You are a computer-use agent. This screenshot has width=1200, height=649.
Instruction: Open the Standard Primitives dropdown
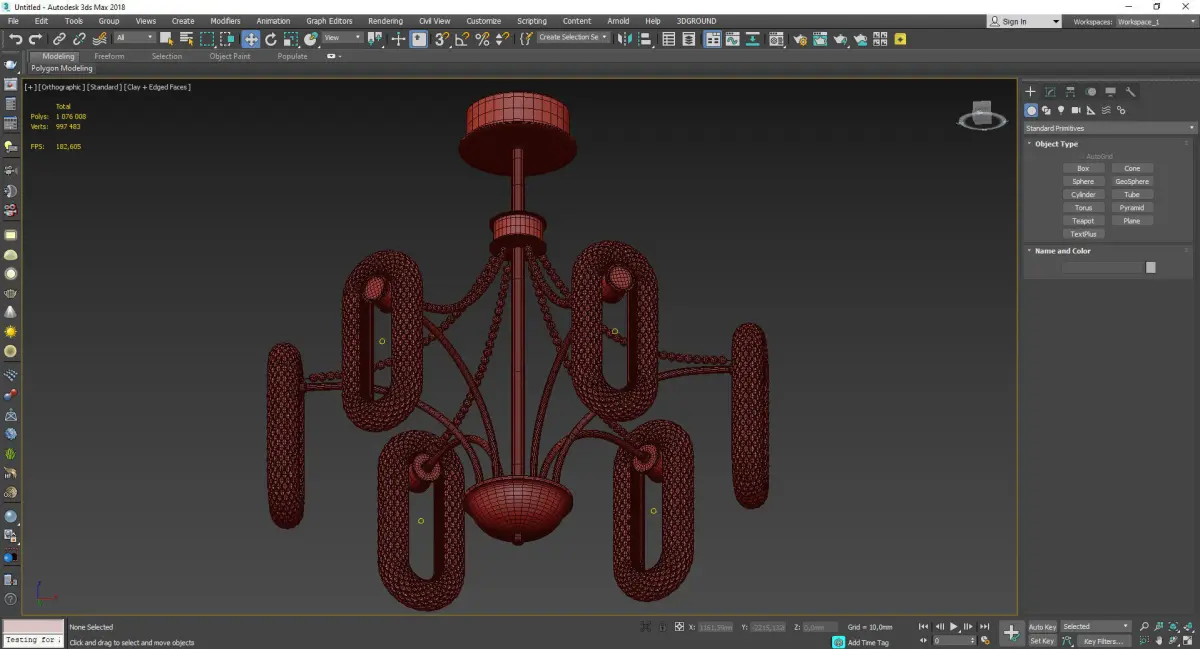click(x=1109, y=128)
